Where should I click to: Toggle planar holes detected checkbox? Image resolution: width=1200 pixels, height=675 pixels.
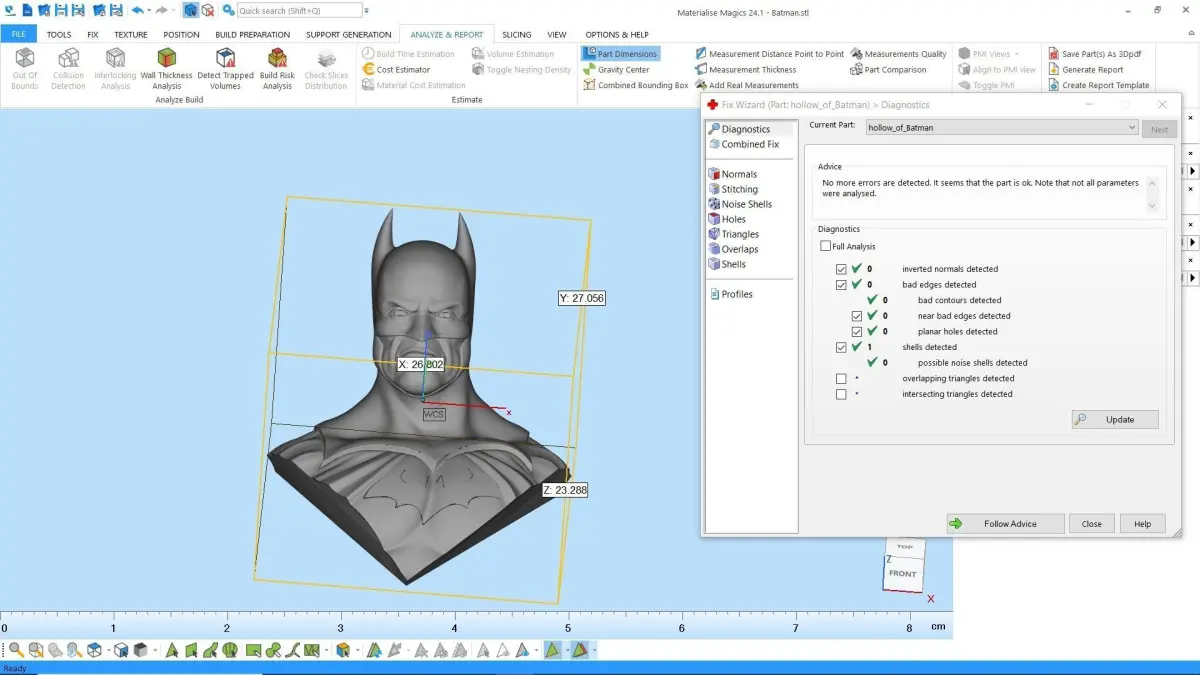point(857,331)
